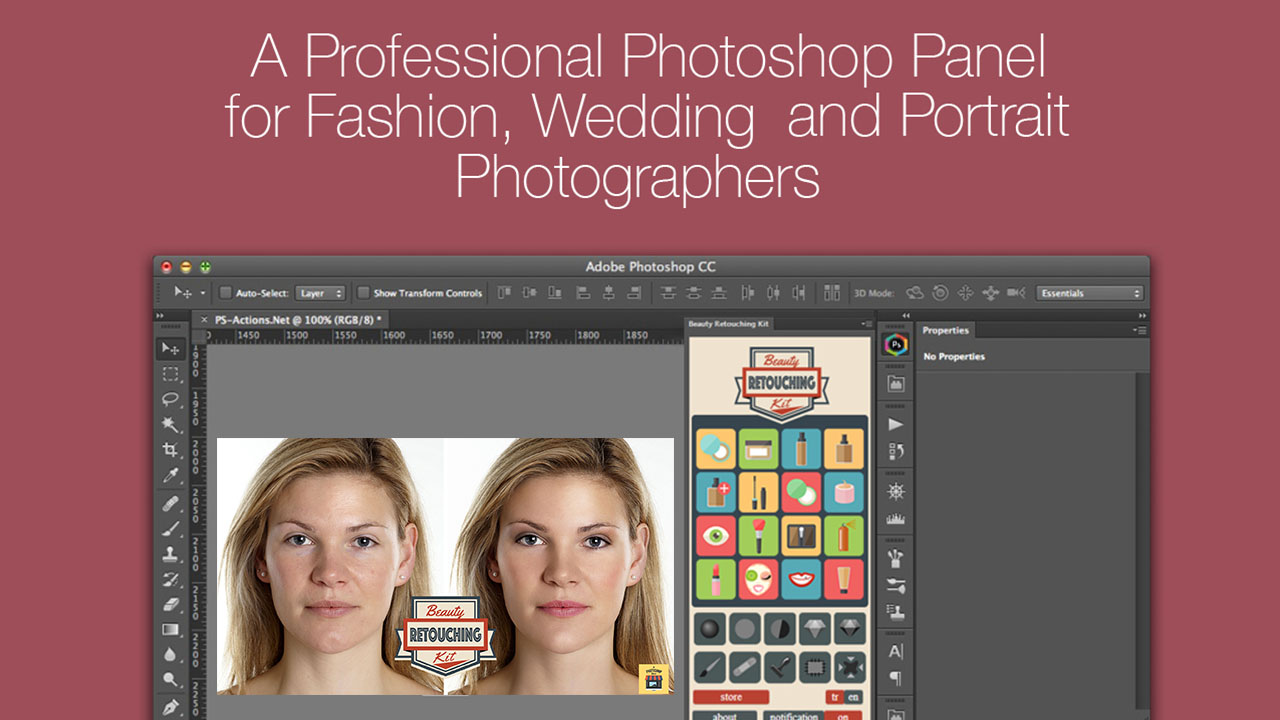Select the Blur tool
Image resolution: width=1280 pixels, height=720 pixels.
pos(171,656)
